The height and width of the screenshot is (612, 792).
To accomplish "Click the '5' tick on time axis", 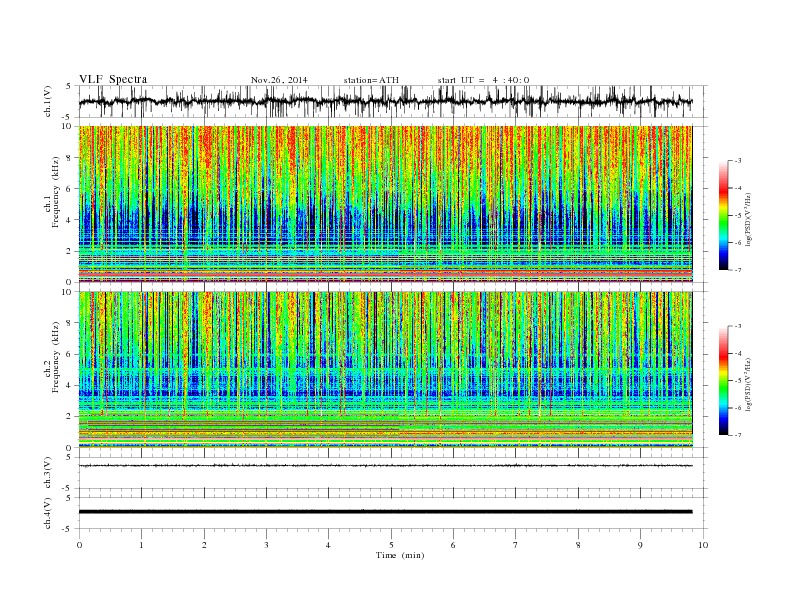I will [x=391, y=545].
